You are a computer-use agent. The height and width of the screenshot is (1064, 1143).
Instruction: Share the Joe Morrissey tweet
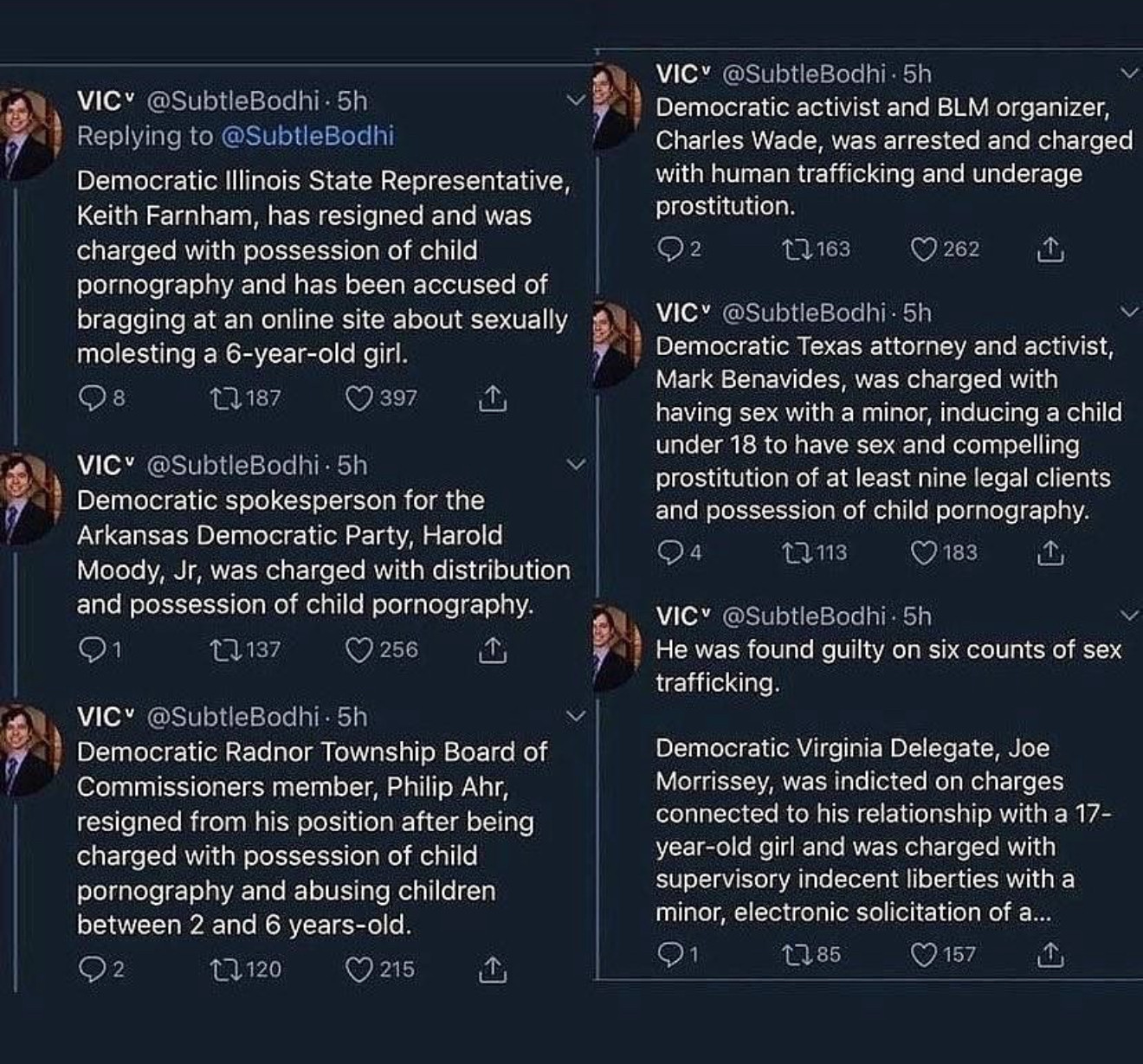1049,955
